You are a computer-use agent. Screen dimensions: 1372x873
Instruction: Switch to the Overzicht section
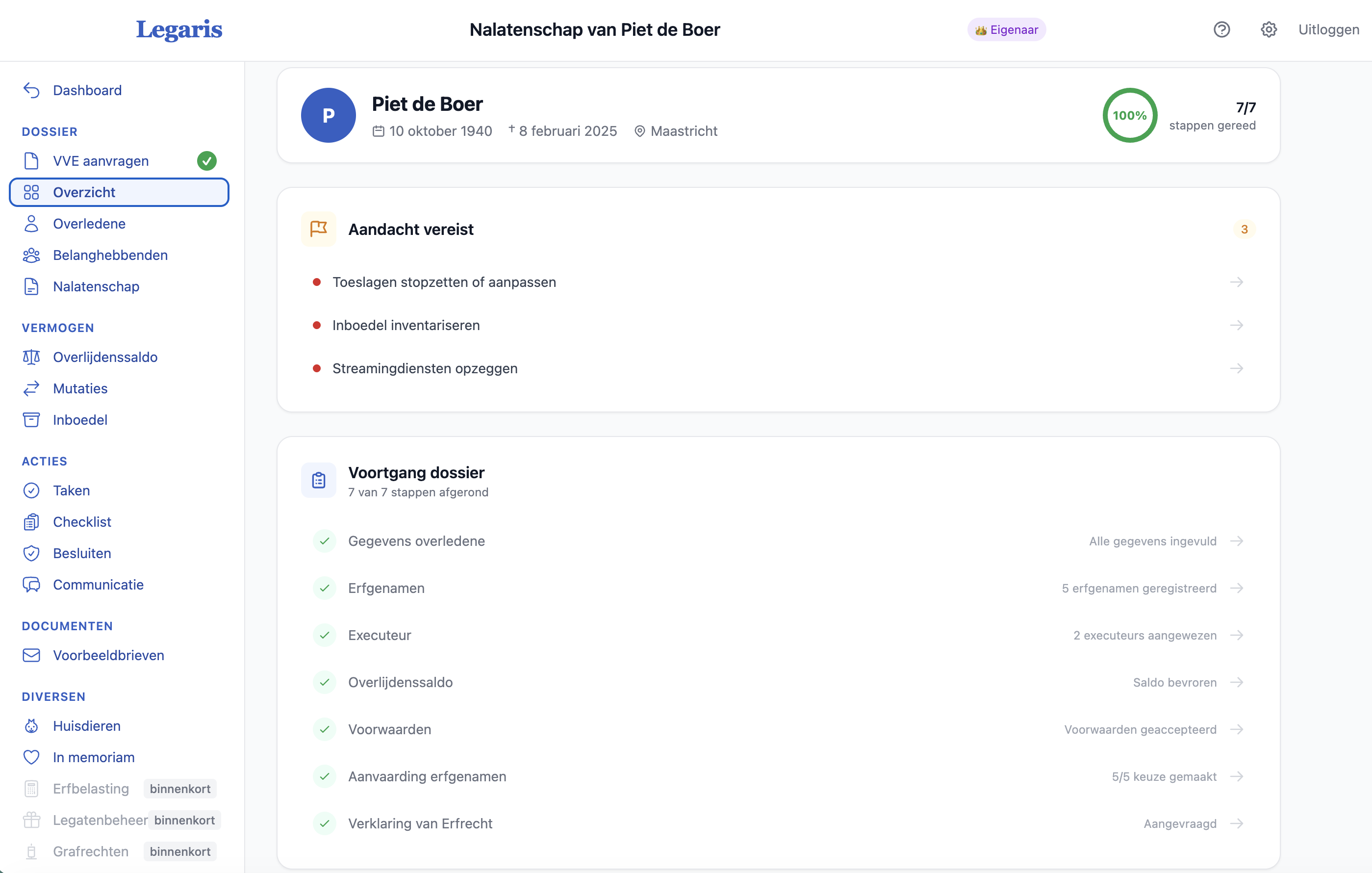coord(85,192)
